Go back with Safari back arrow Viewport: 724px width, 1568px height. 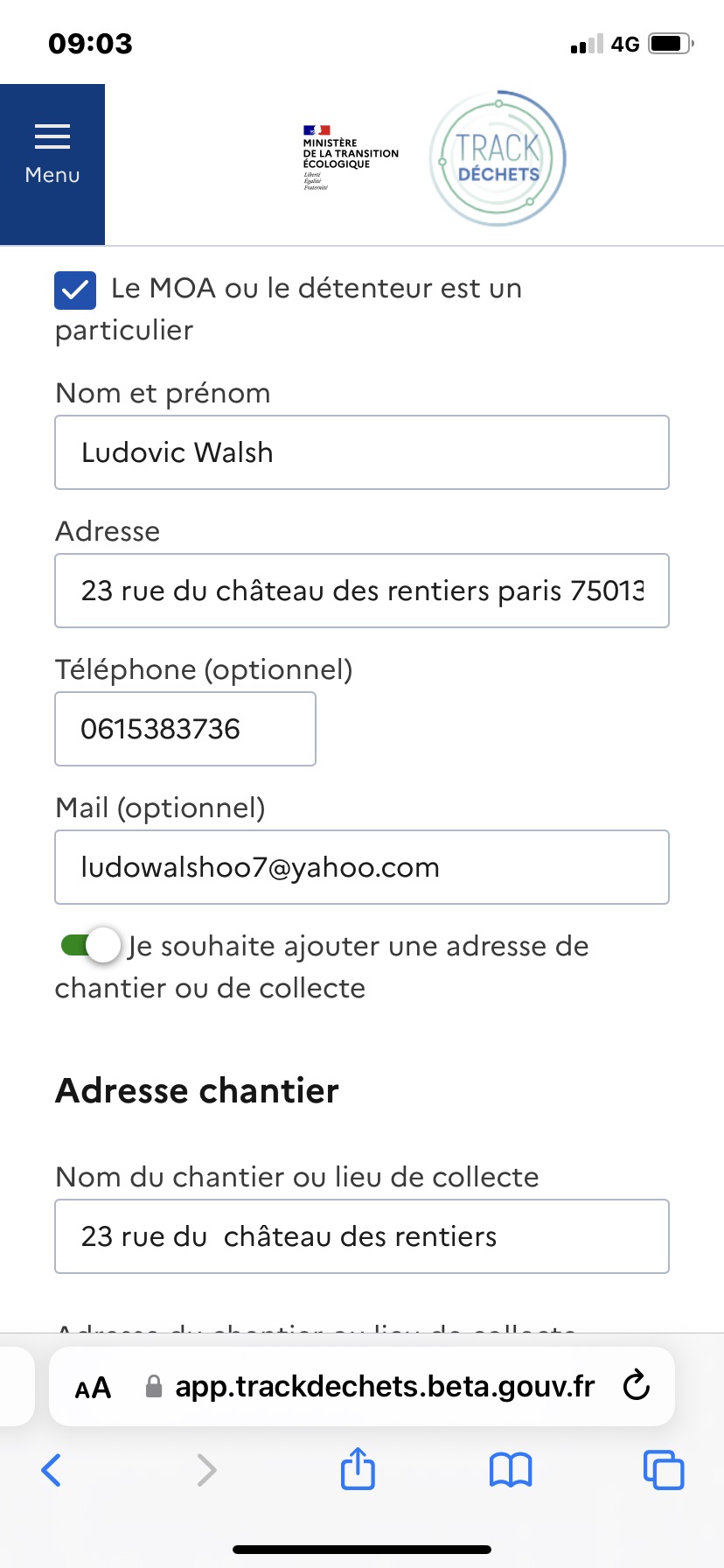[52, 1470]
